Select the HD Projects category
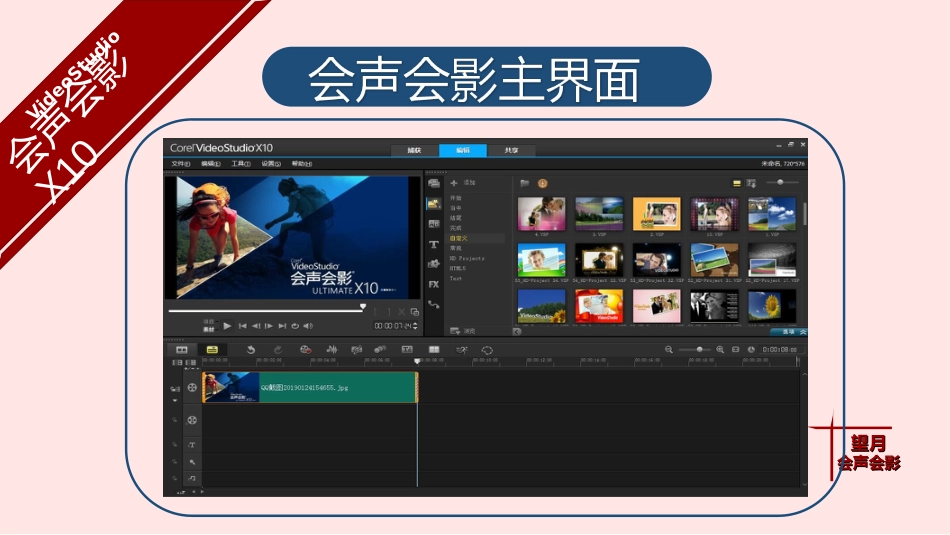The image size is (950, 535). (467, 259)
